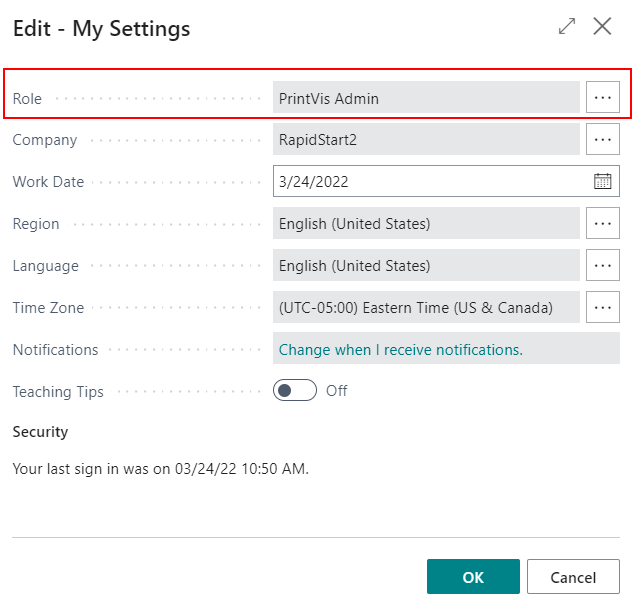Select the RapidStart2 company field

[x=426, y=139]
